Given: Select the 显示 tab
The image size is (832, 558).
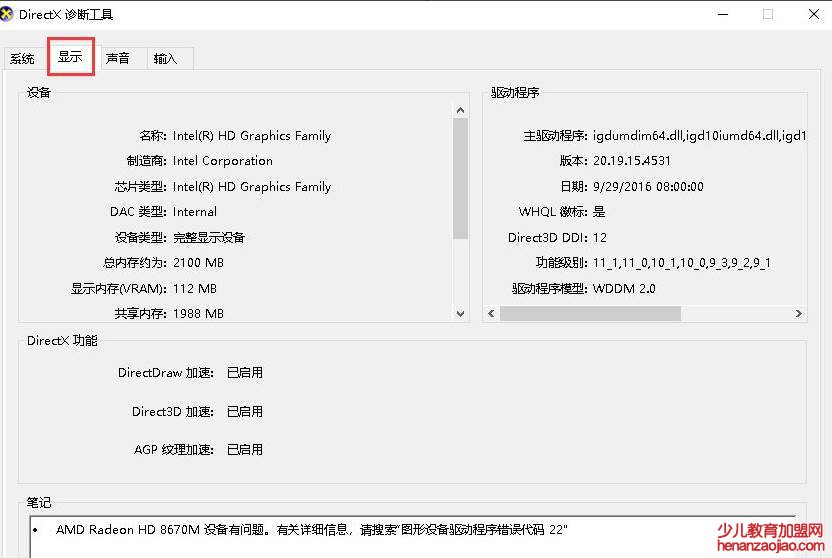Looking at the screenshot, I should (x=71, y=56).
